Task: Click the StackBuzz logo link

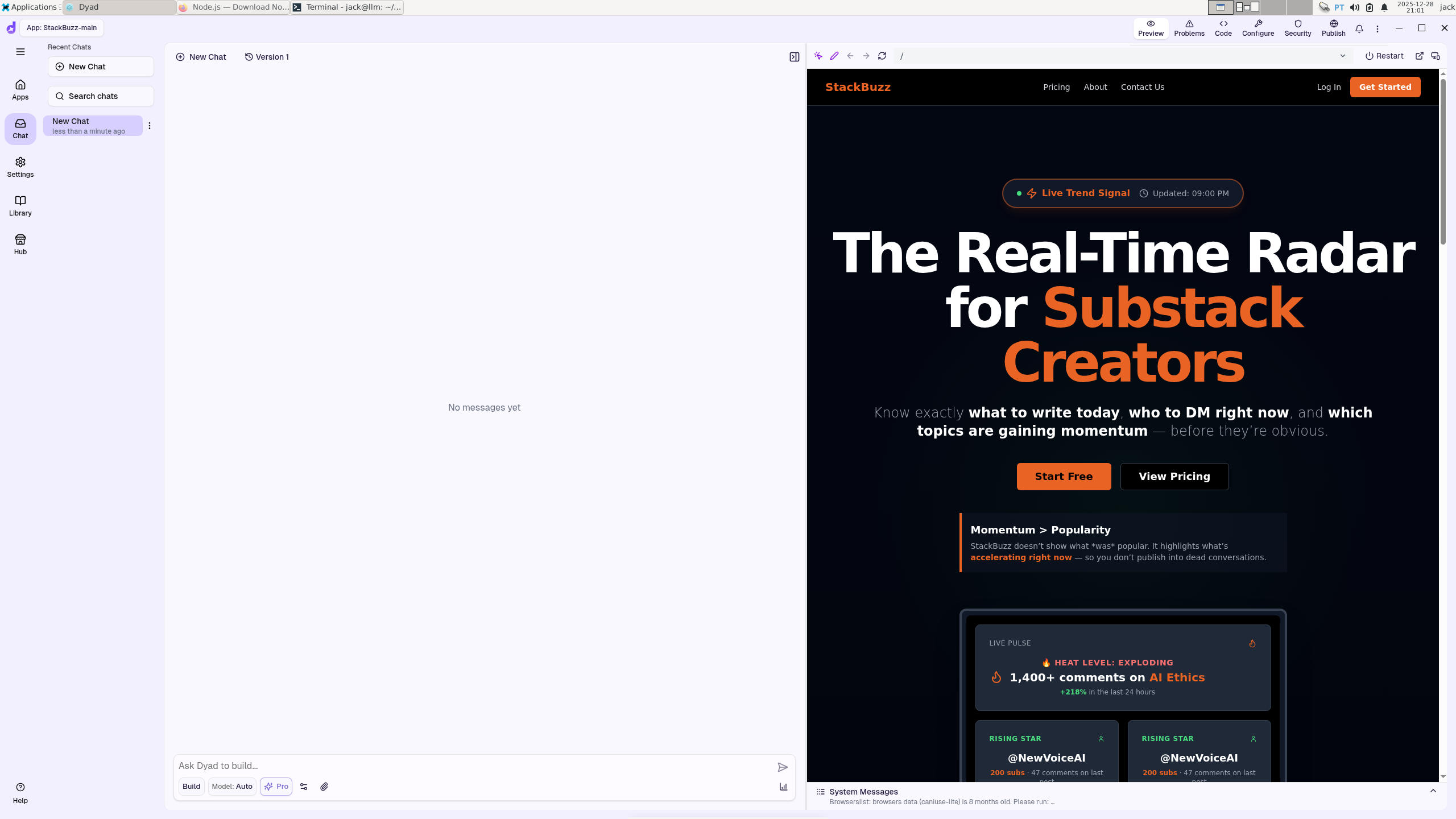Action: (858, 87)
